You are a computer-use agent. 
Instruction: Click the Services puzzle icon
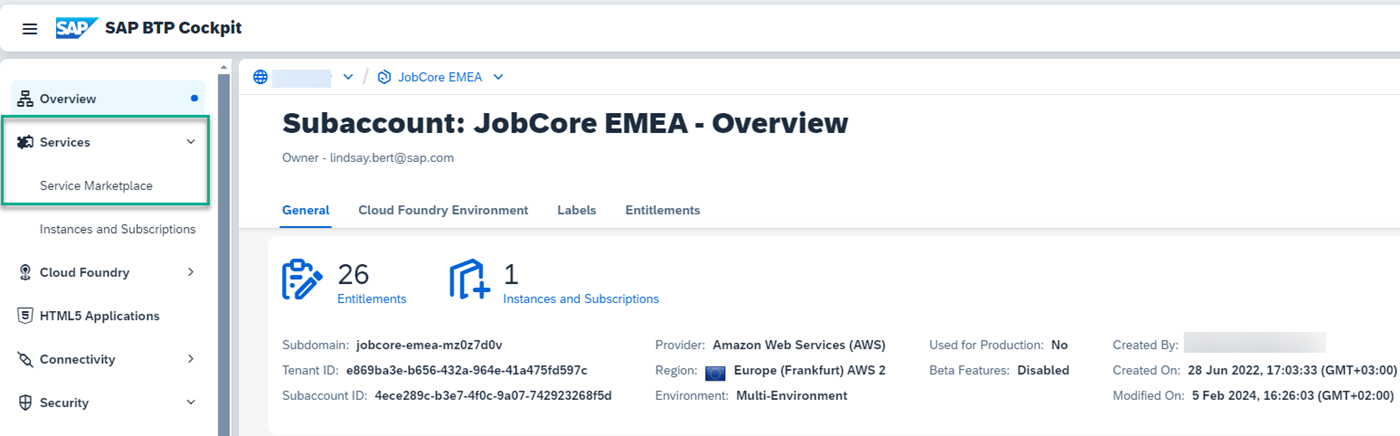coord(25,142)
